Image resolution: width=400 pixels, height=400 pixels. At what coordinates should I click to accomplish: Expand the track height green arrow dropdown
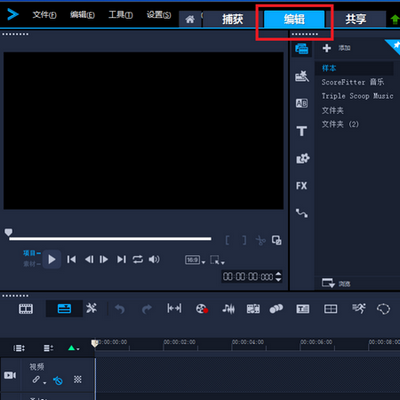pos(74,348)
